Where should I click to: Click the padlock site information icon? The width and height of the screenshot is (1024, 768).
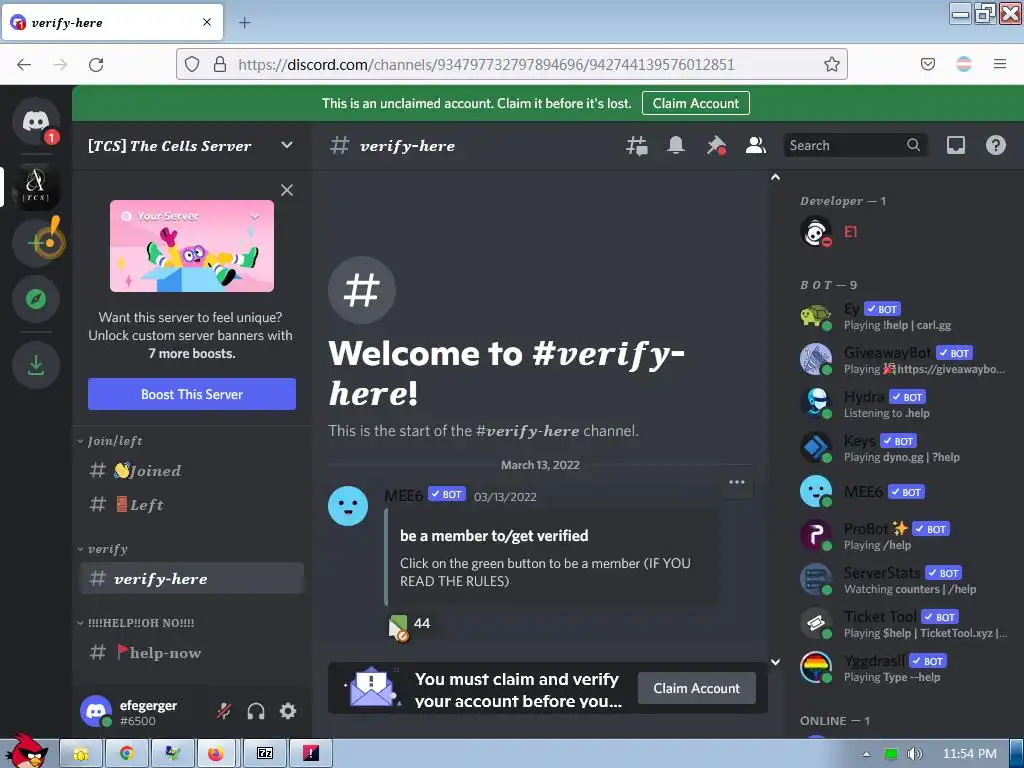tap(220, 64)
